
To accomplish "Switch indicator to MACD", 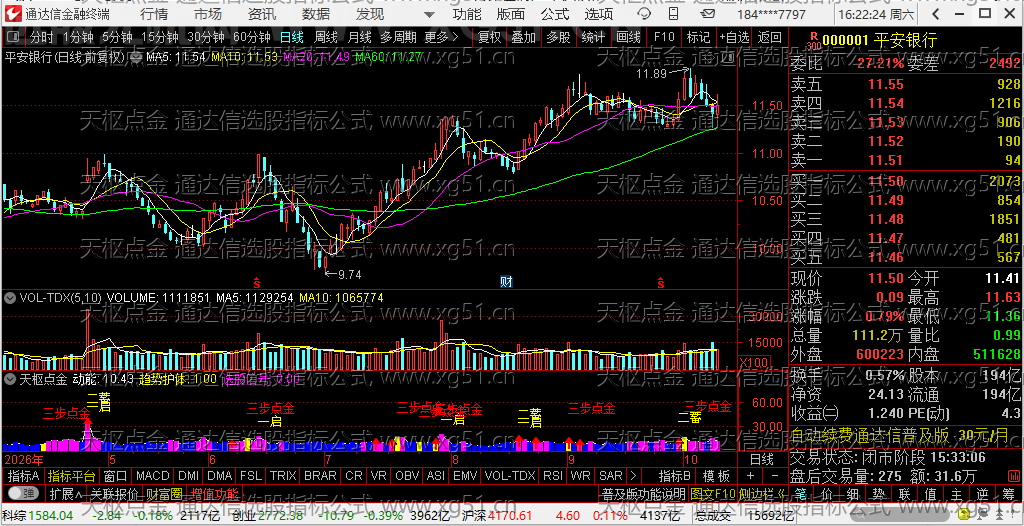I will 153,476.
